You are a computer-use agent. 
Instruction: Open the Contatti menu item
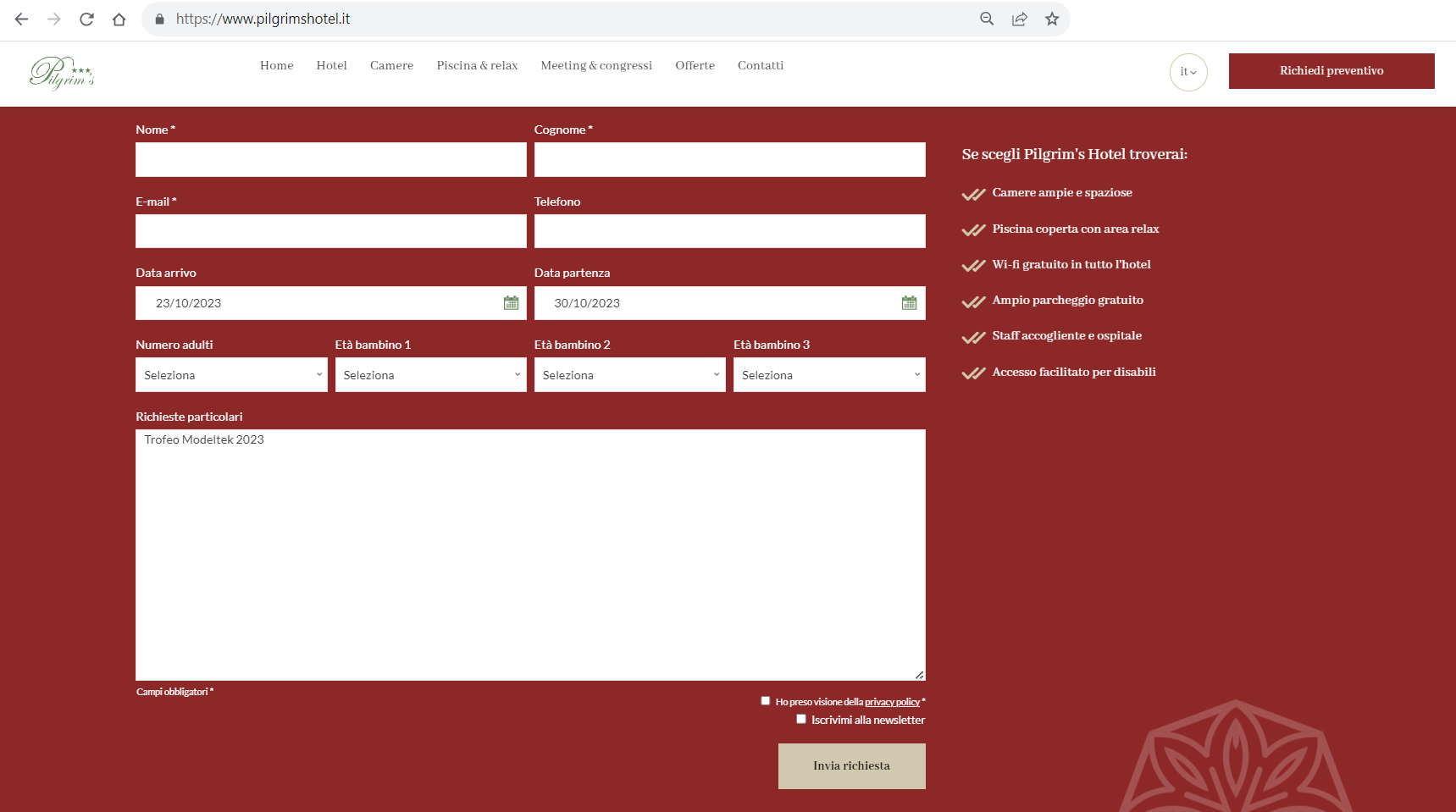[761, 65]
